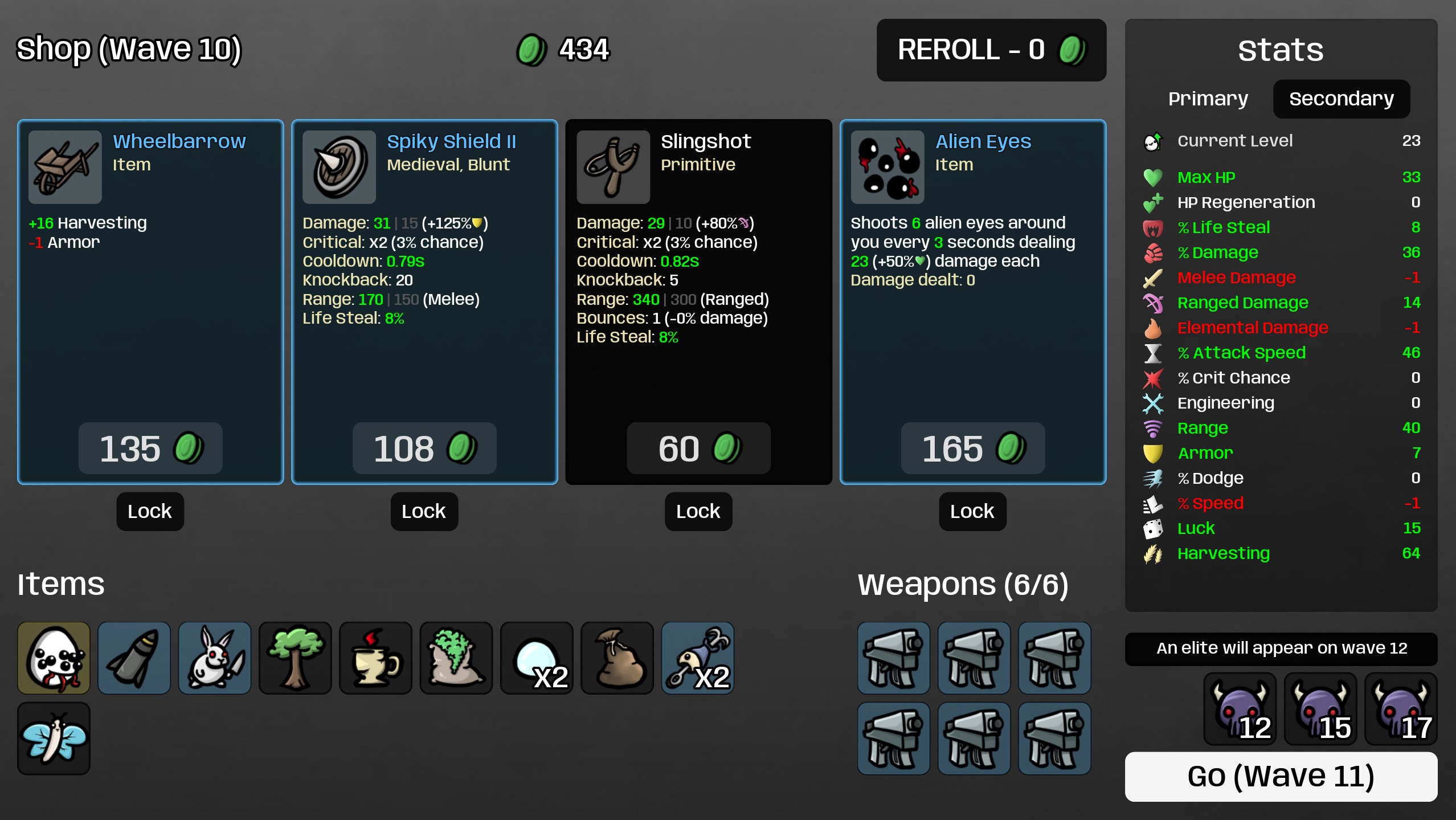Buy the Slingshot for 60
Image resolution: width=1456 pixels, height=820 pixels.
click(698, 448)
